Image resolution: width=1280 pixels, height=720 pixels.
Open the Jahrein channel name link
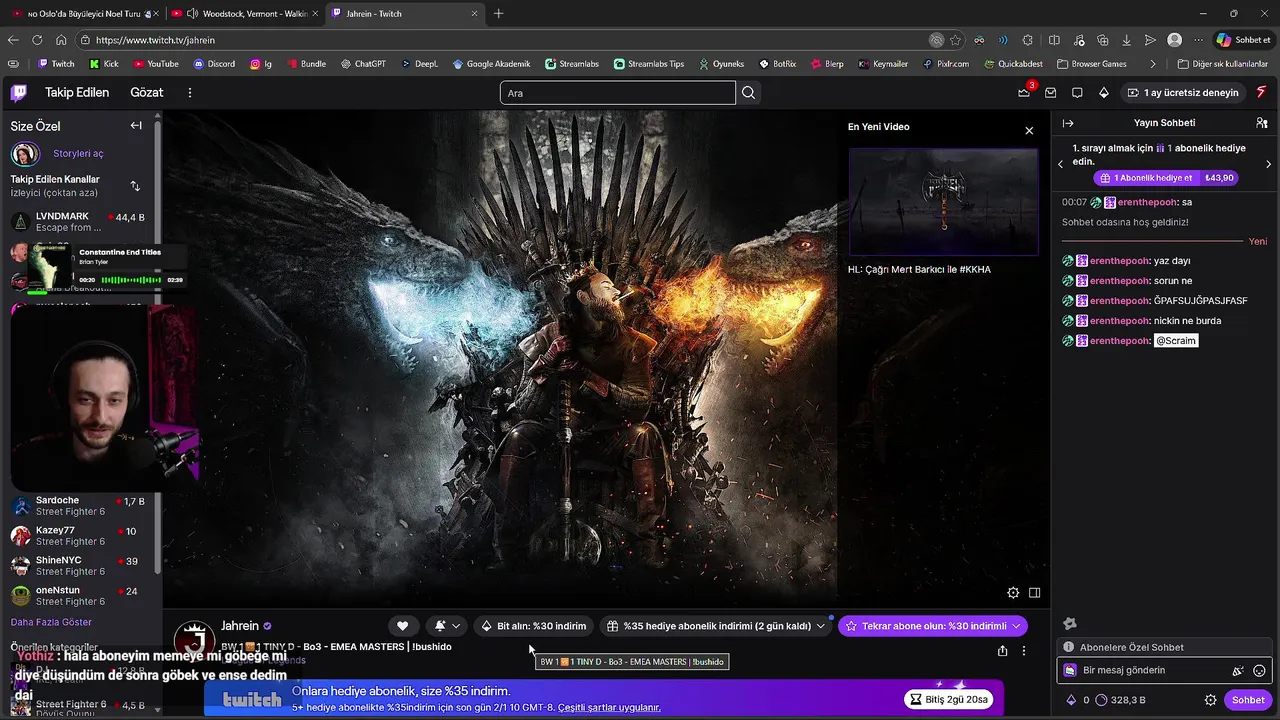(x=240, y=626)
